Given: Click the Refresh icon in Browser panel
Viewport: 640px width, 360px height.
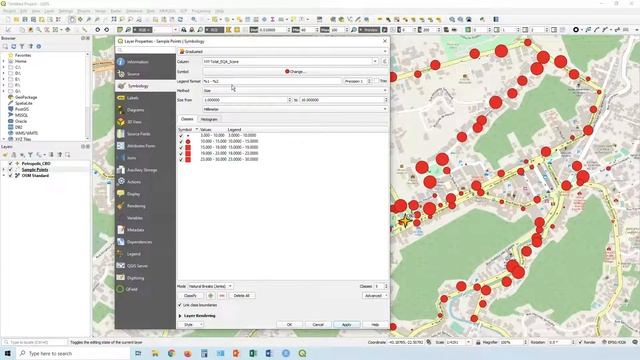Looking at the screenshot, I should 13,47.
